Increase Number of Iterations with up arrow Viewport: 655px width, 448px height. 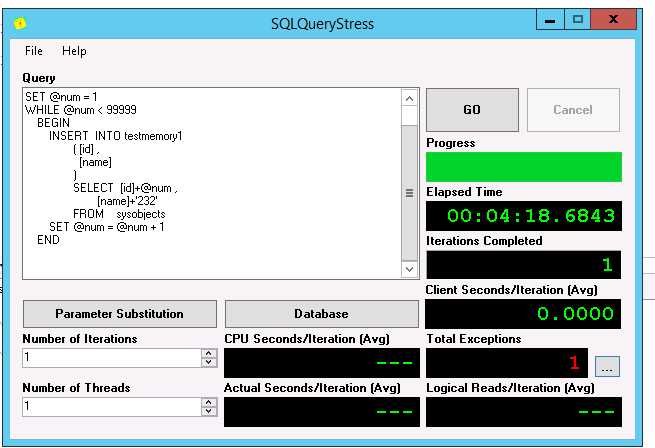click(208, 354)
